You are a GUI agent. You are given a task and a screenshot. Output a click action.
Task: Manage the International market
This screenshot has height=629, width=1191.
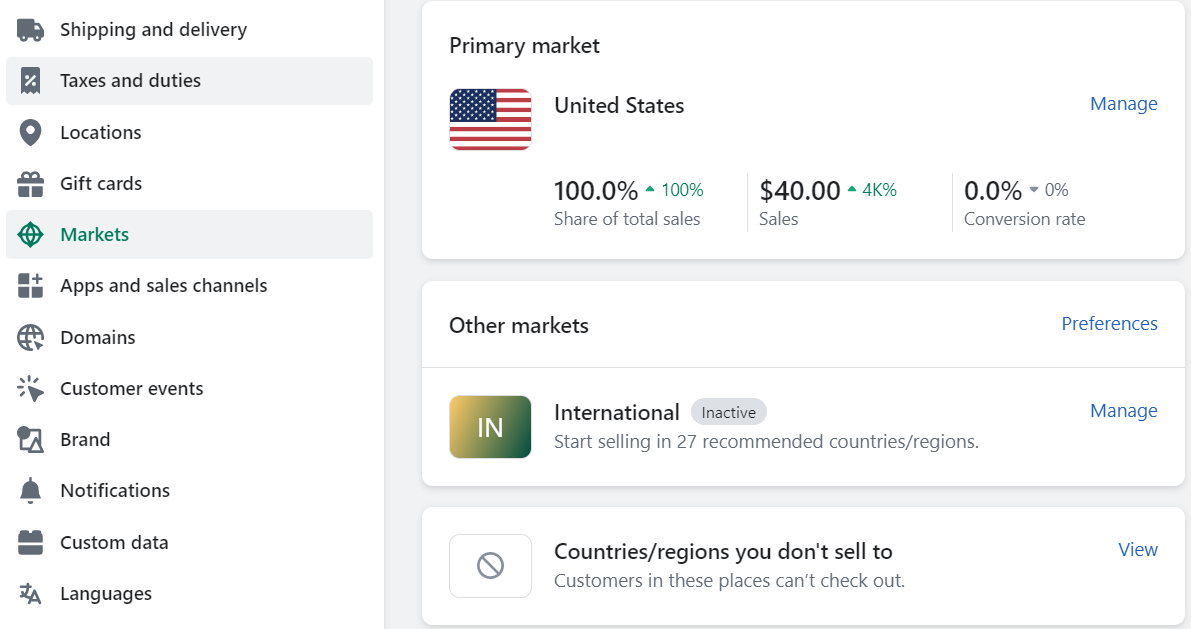1123,411
